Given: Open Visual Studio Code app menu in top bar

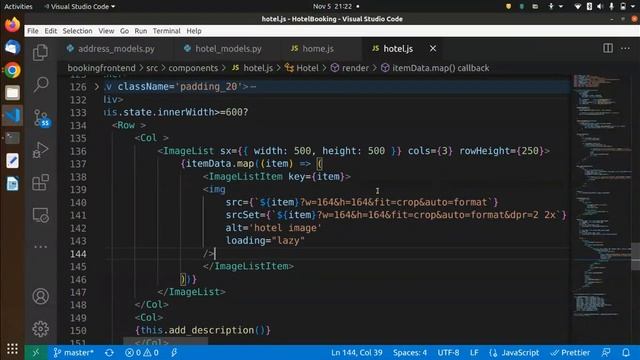Looking at the screenshot, I should pos(80,7).
